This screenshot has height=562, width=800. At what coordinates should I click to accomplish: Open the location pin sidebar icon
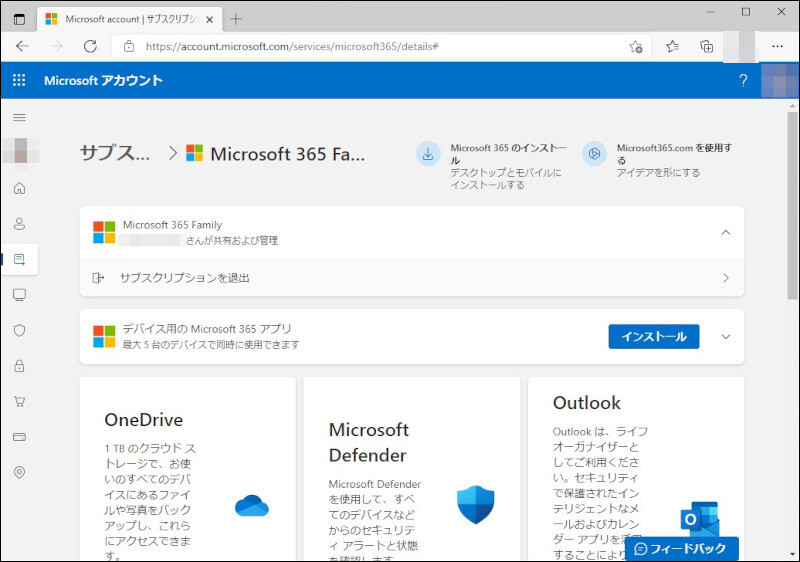coord(19,472)
